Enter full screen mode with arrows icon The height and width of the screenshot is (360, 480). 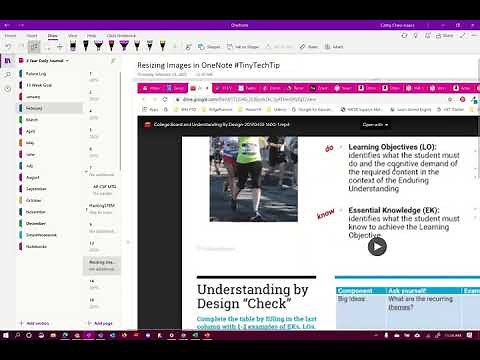click(x=463, y=35)
